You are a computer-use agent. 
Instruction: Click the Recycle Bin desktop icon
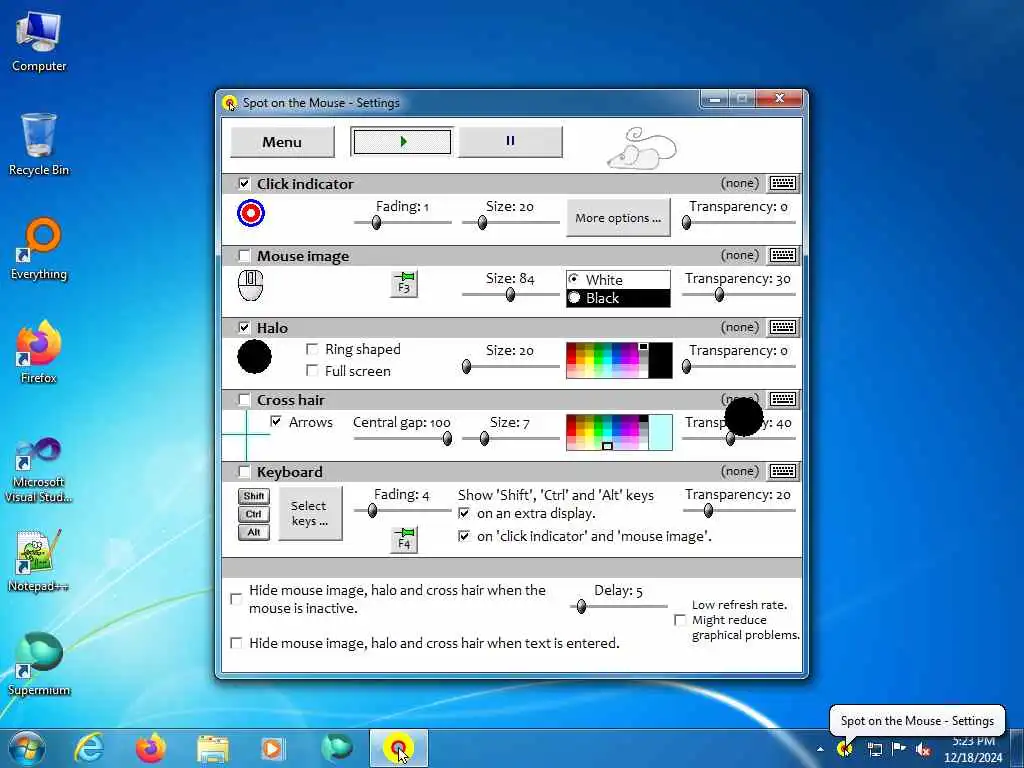39,145
